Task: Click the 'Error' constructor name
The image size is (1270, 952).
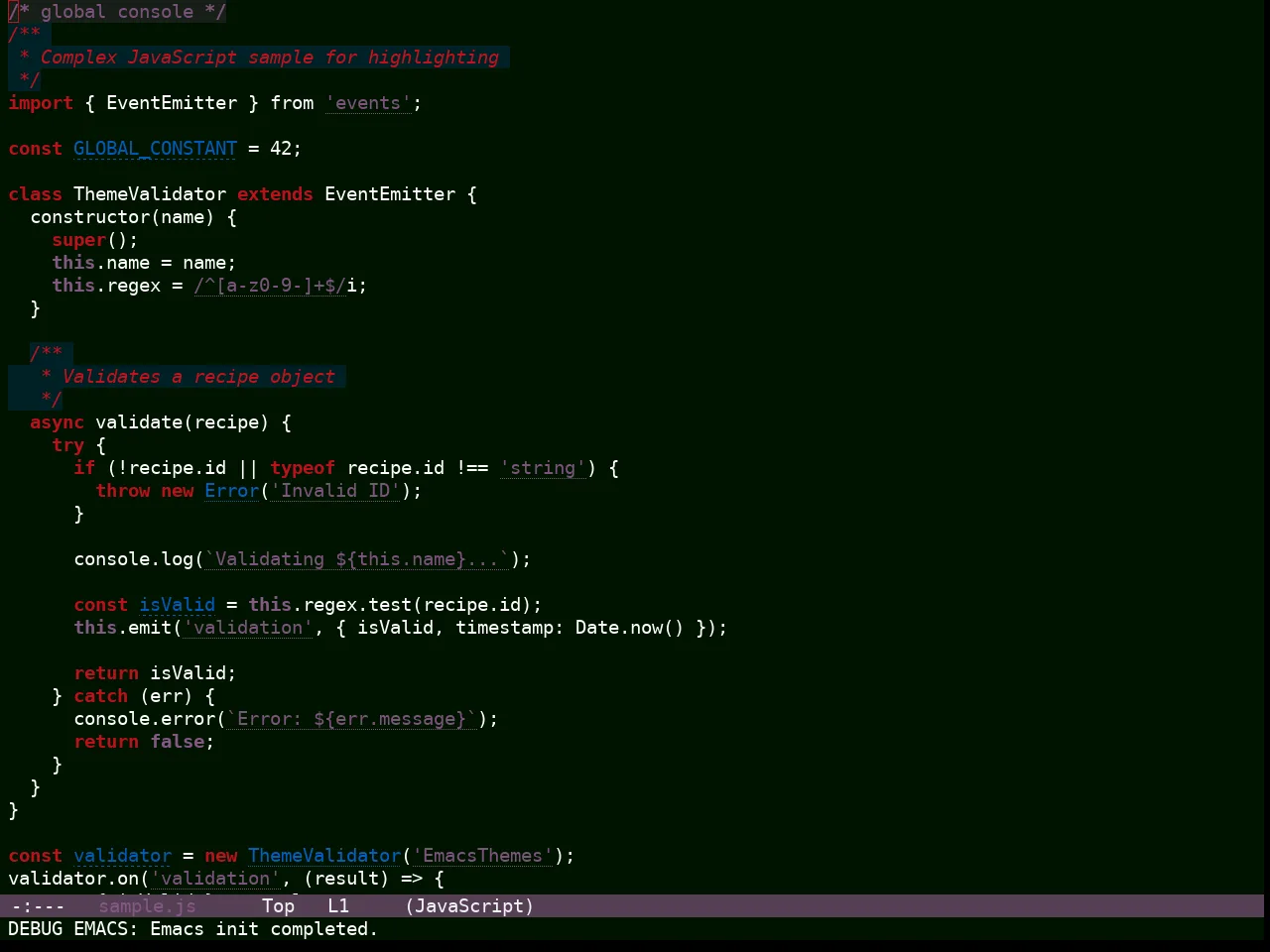Action: point(231,491)
